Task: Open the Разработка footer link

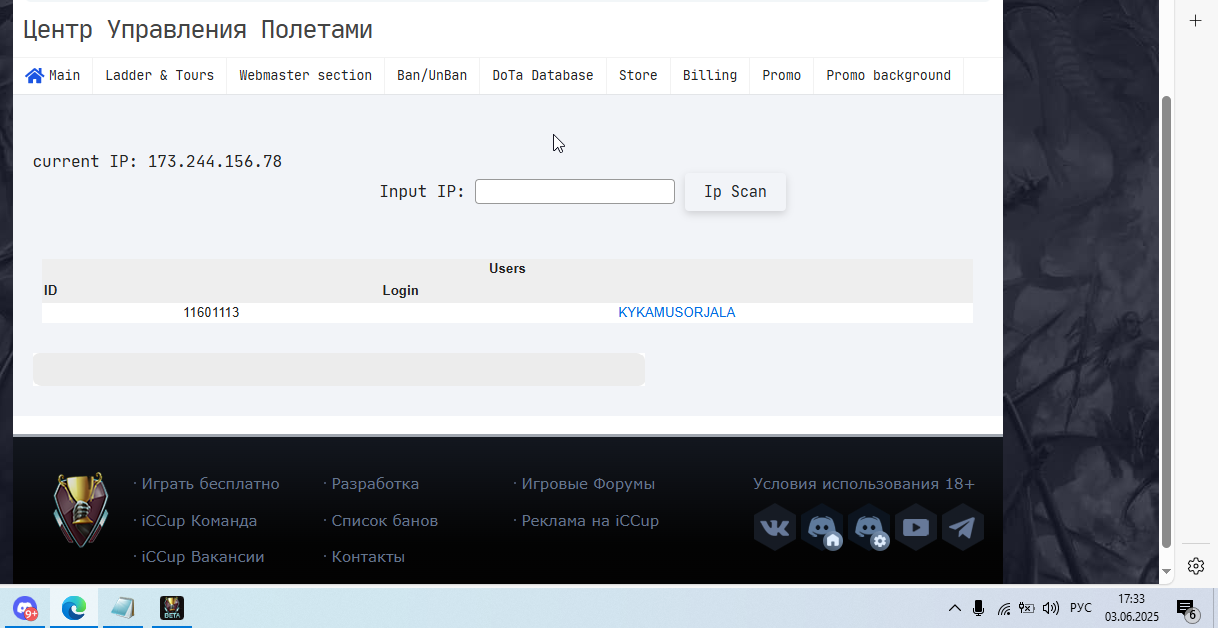Action: (x=375, y=484)
